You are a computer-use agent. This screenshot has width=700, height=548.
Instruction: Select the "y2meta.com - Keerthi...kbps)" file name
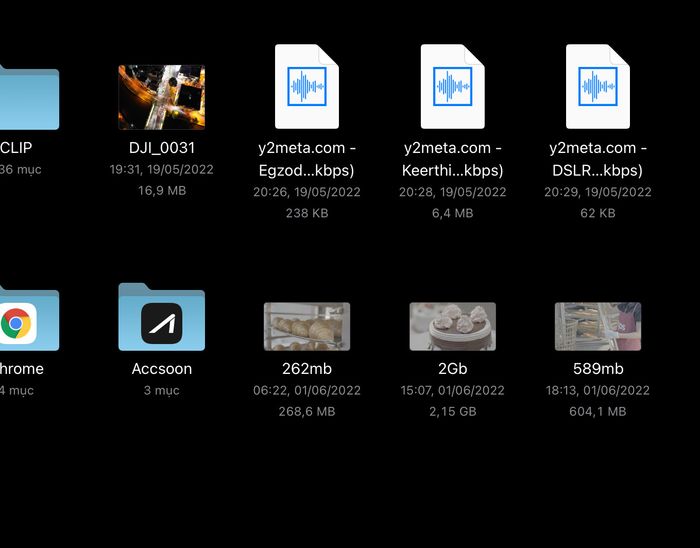click(452, 159)
